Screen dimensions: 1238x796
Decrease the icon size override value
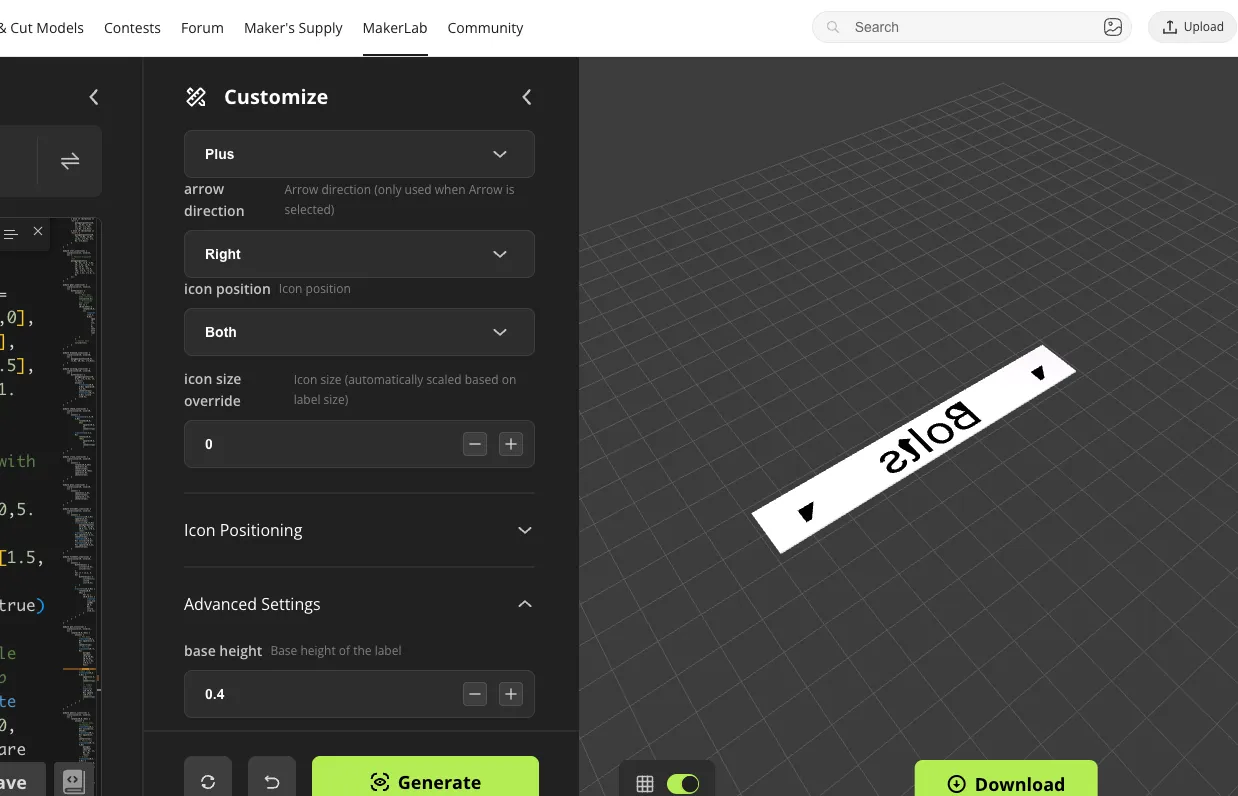tap(475, 444)
